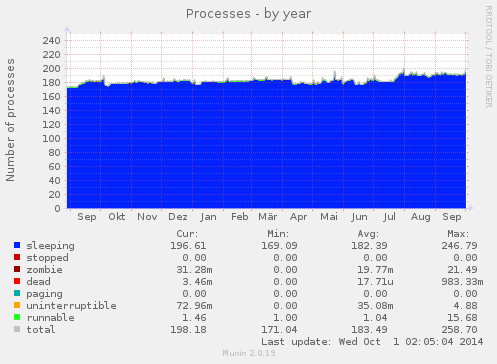Select the 'dead' legend label
Image resolution: width=497 pixels, height=364 pixels.
coord(38,282)
